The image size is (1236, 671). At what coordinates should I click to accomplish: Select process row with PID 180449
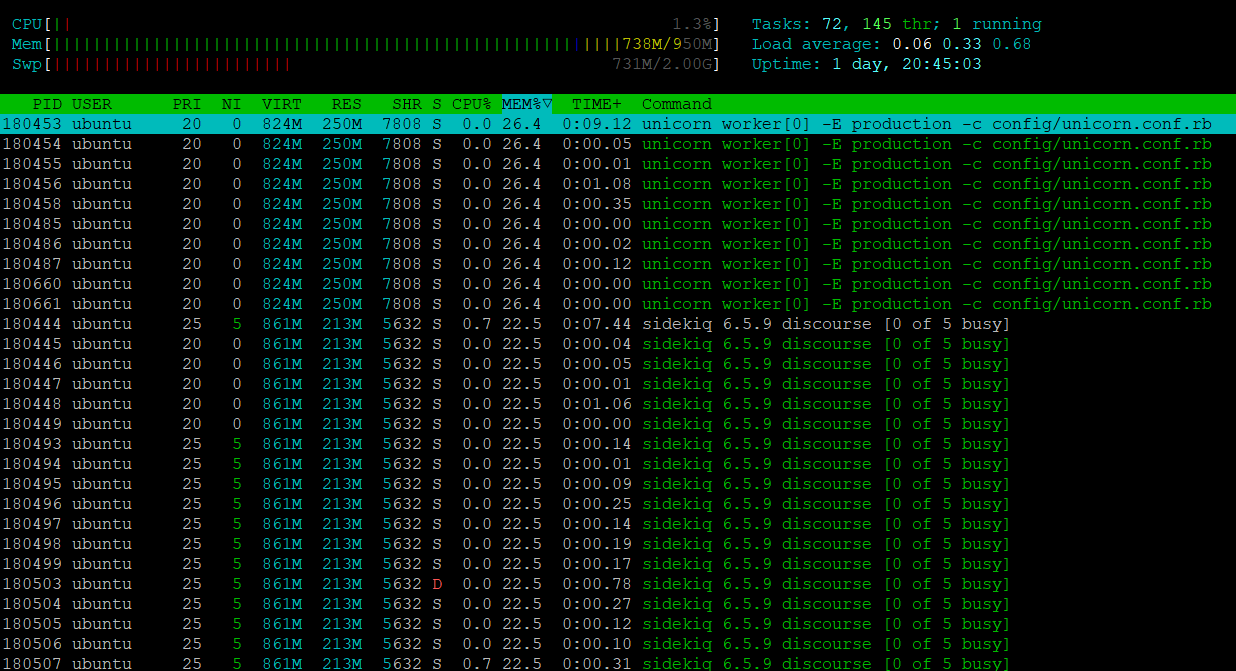click(x=618, y=424)
